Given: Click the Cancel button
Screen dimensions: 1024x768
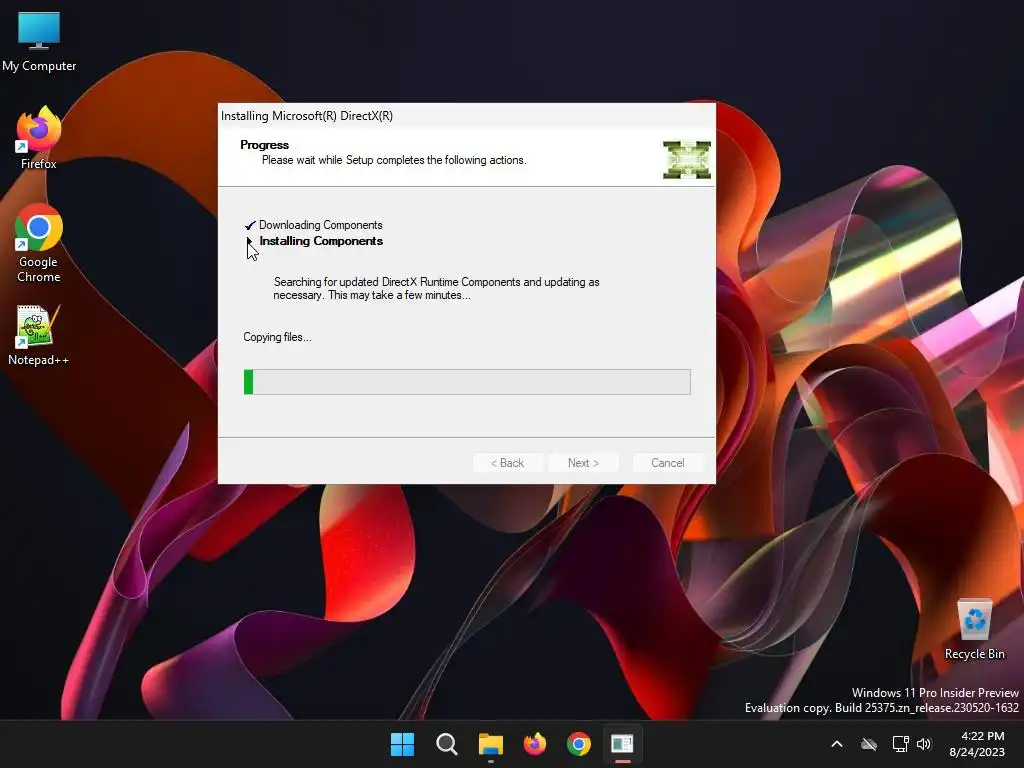Looking at the screenshot, I should coord(667,463).
